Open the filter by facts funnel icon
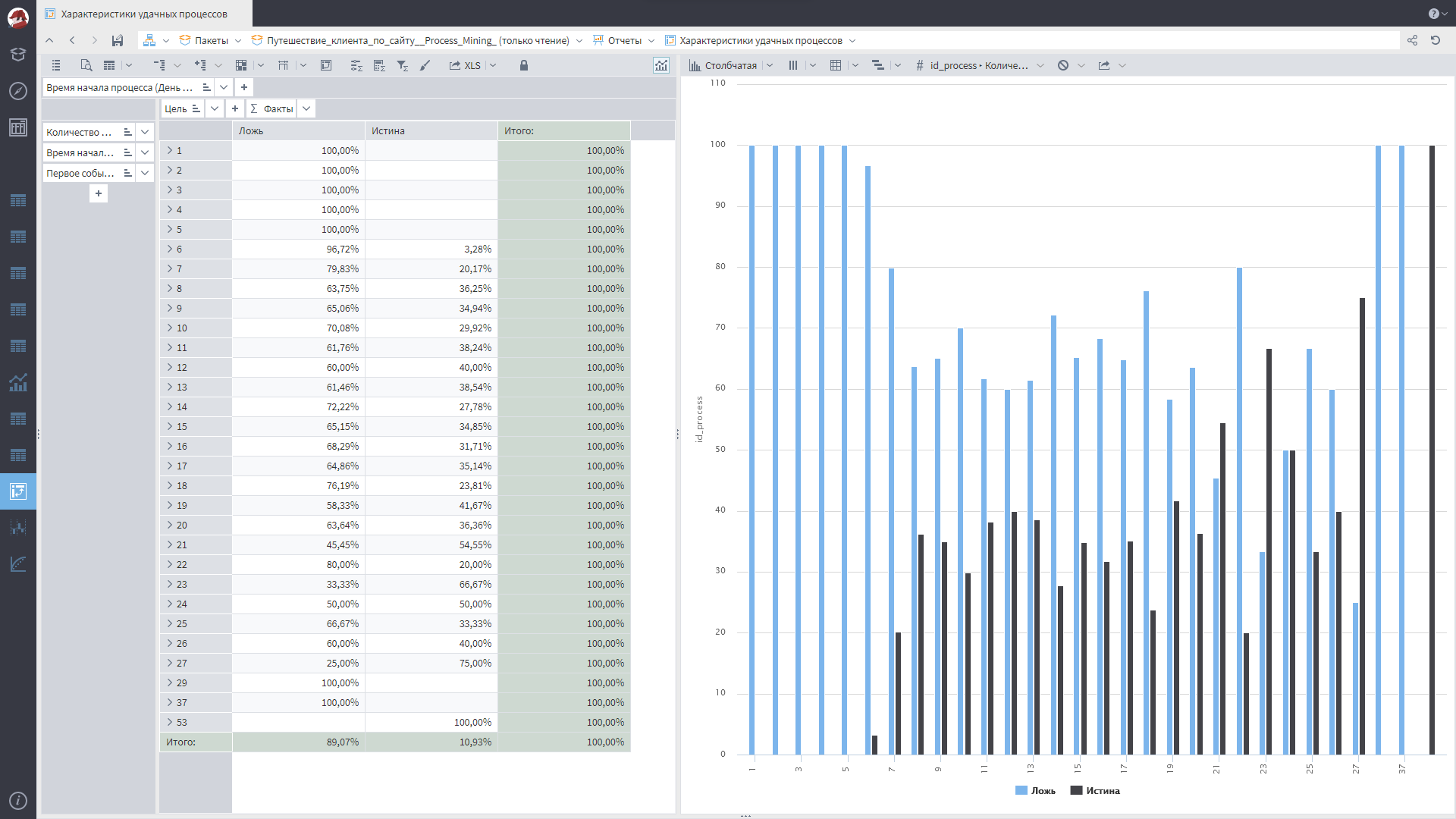1456x819 pixels. (403, 65)
